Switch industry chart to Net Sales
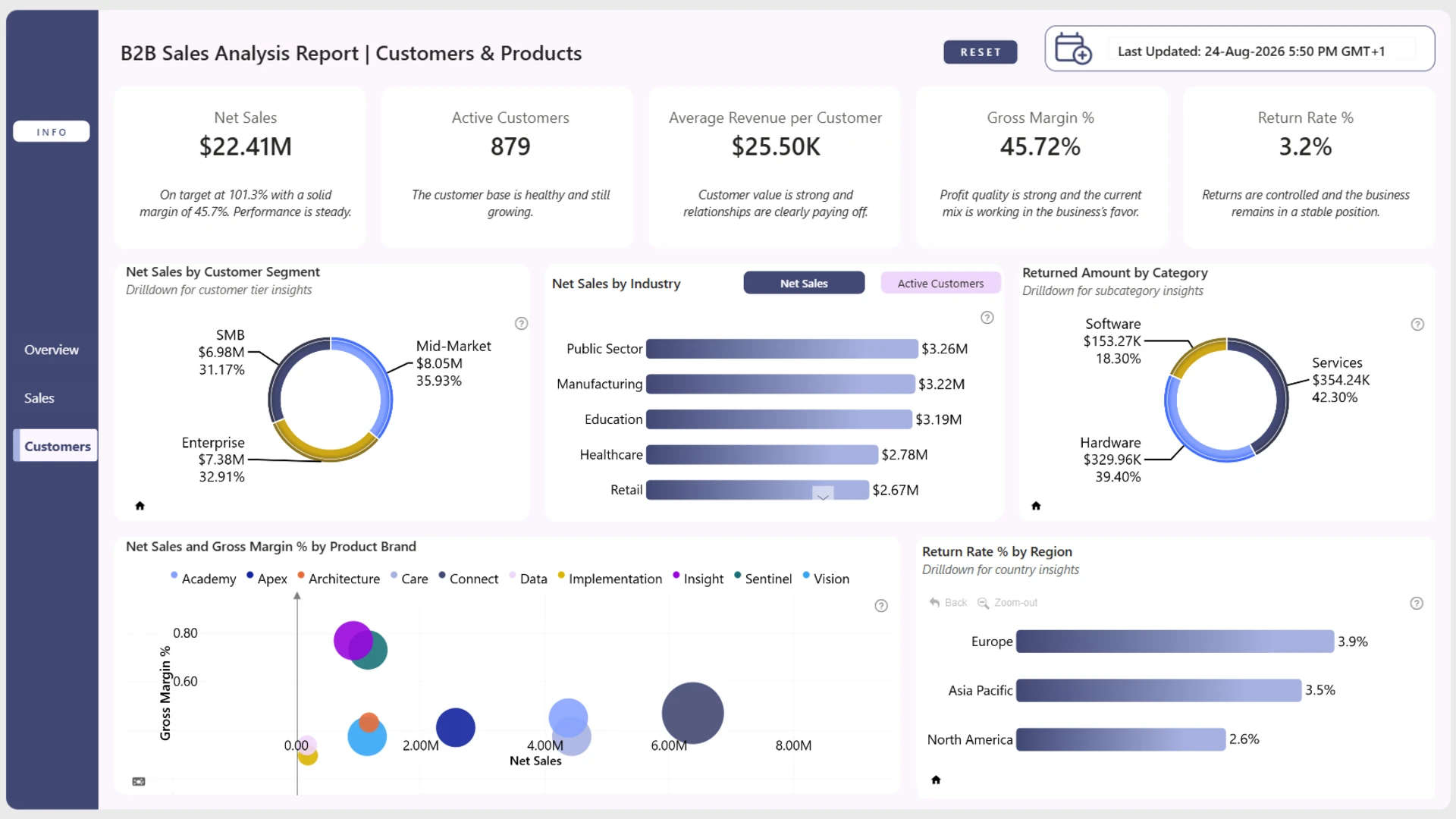 tap(804, 283)
